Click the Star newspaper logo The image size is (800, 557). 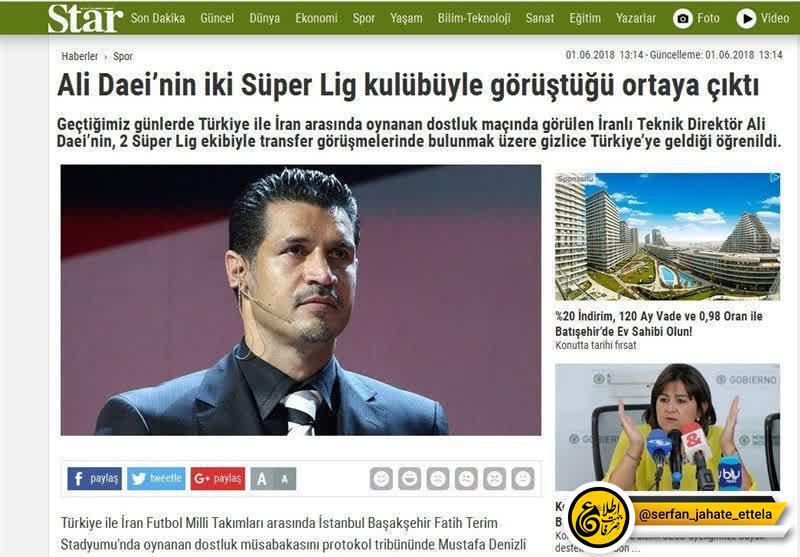coord(85,18)
